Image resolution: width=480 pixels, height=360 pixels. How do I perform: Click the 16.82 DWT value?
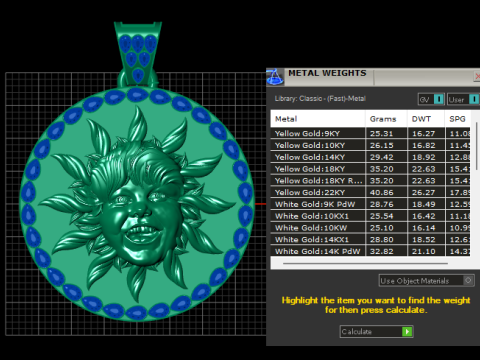point(424,145)
